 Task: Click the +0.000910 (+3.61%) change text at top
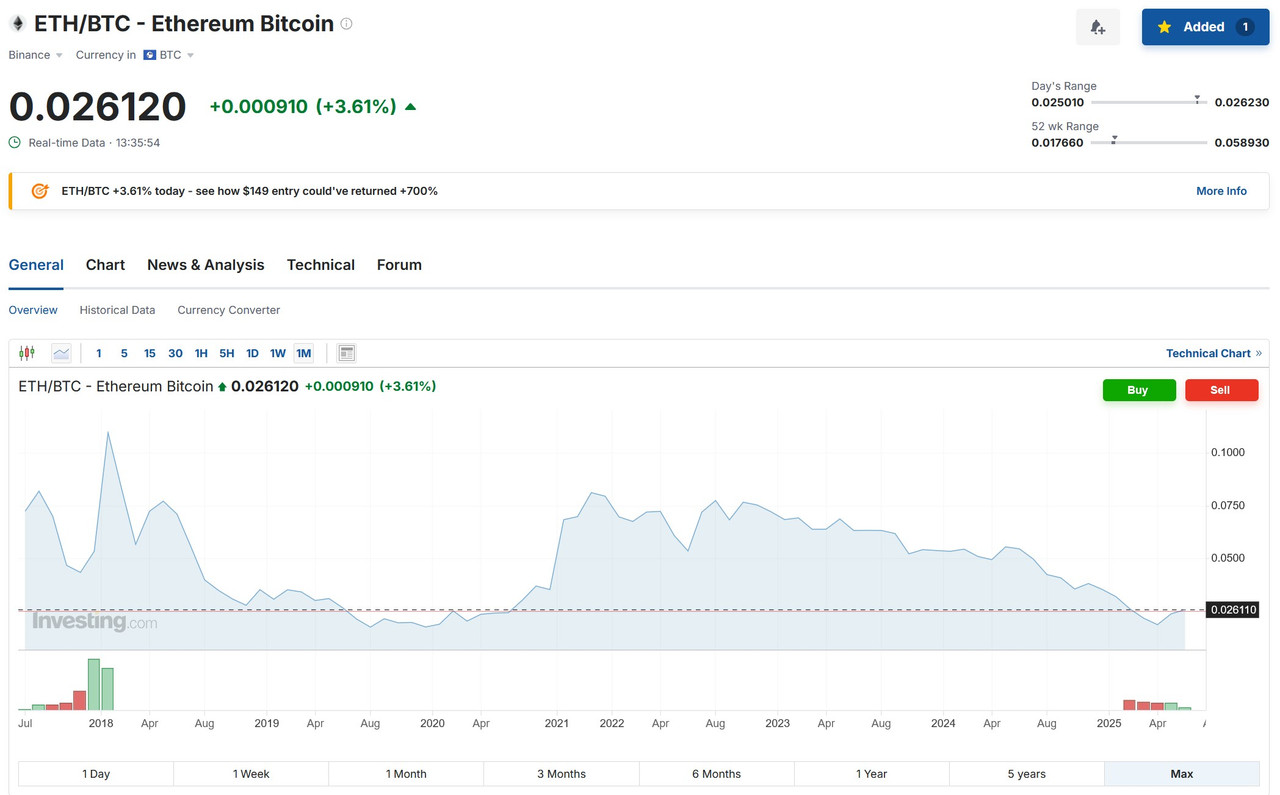click(303, 106)
